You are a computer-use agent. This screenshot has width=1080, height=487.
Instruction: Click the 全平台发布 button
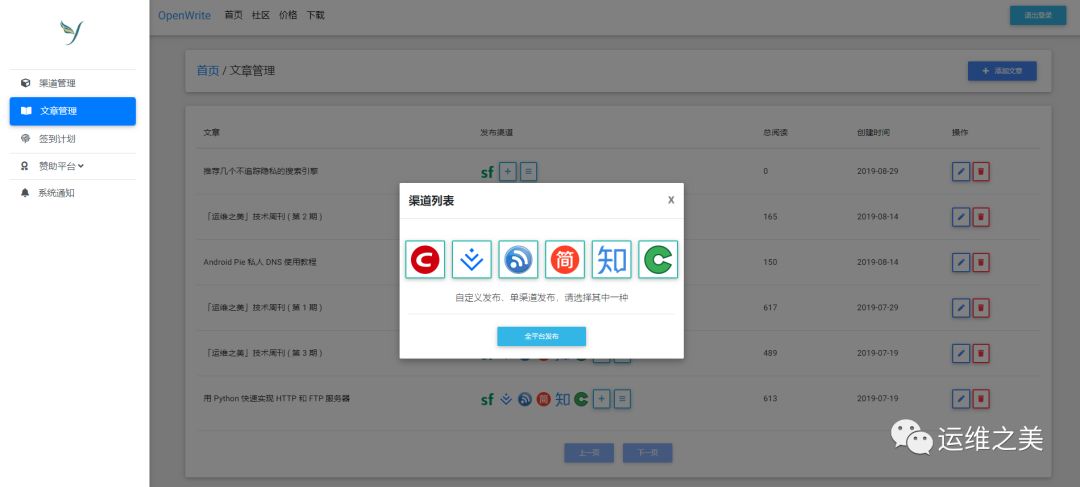541,336
